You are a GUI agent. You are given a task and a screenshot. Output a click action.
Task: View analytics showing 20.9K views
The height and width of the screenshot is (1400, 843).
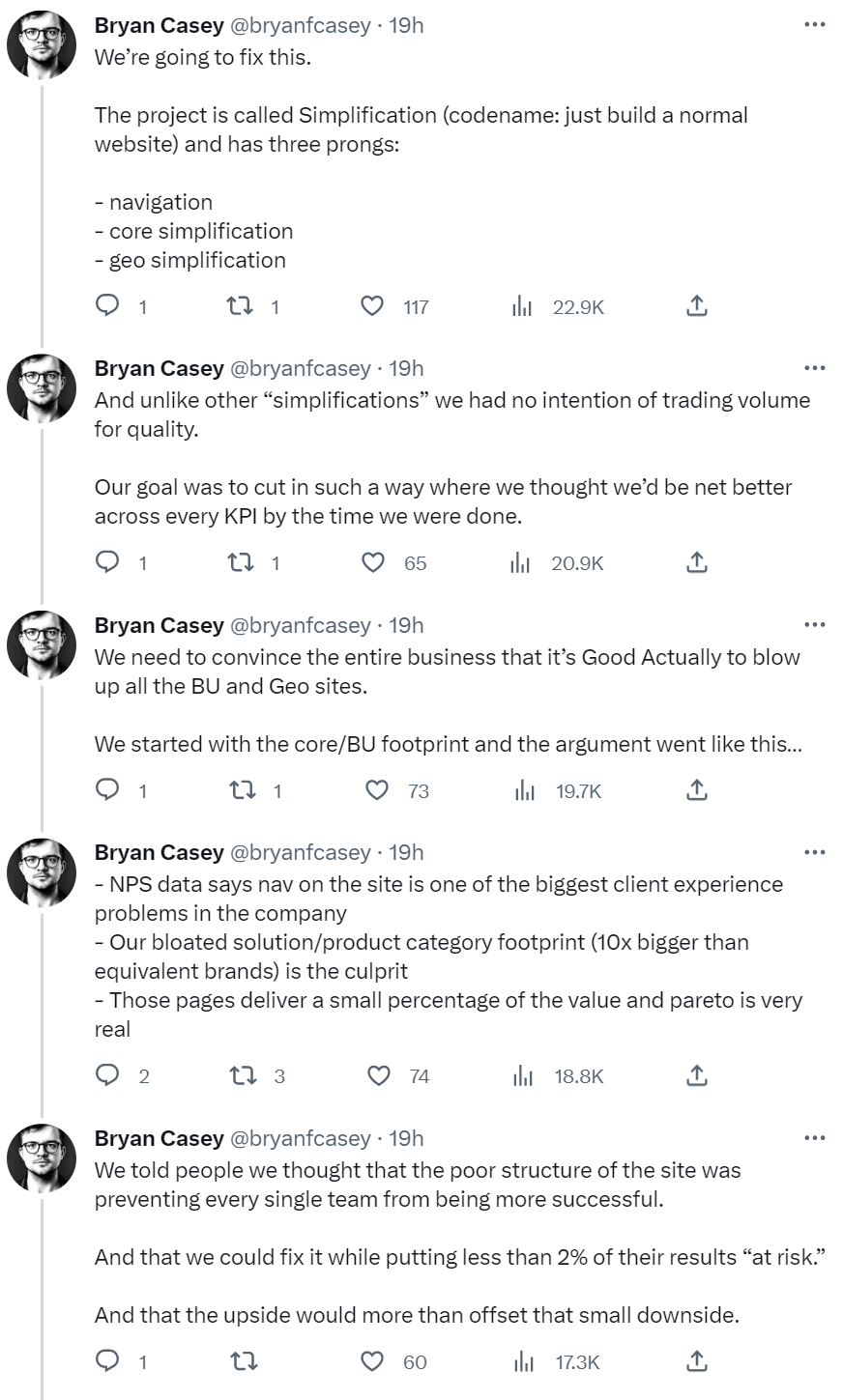tap(522, 563)
